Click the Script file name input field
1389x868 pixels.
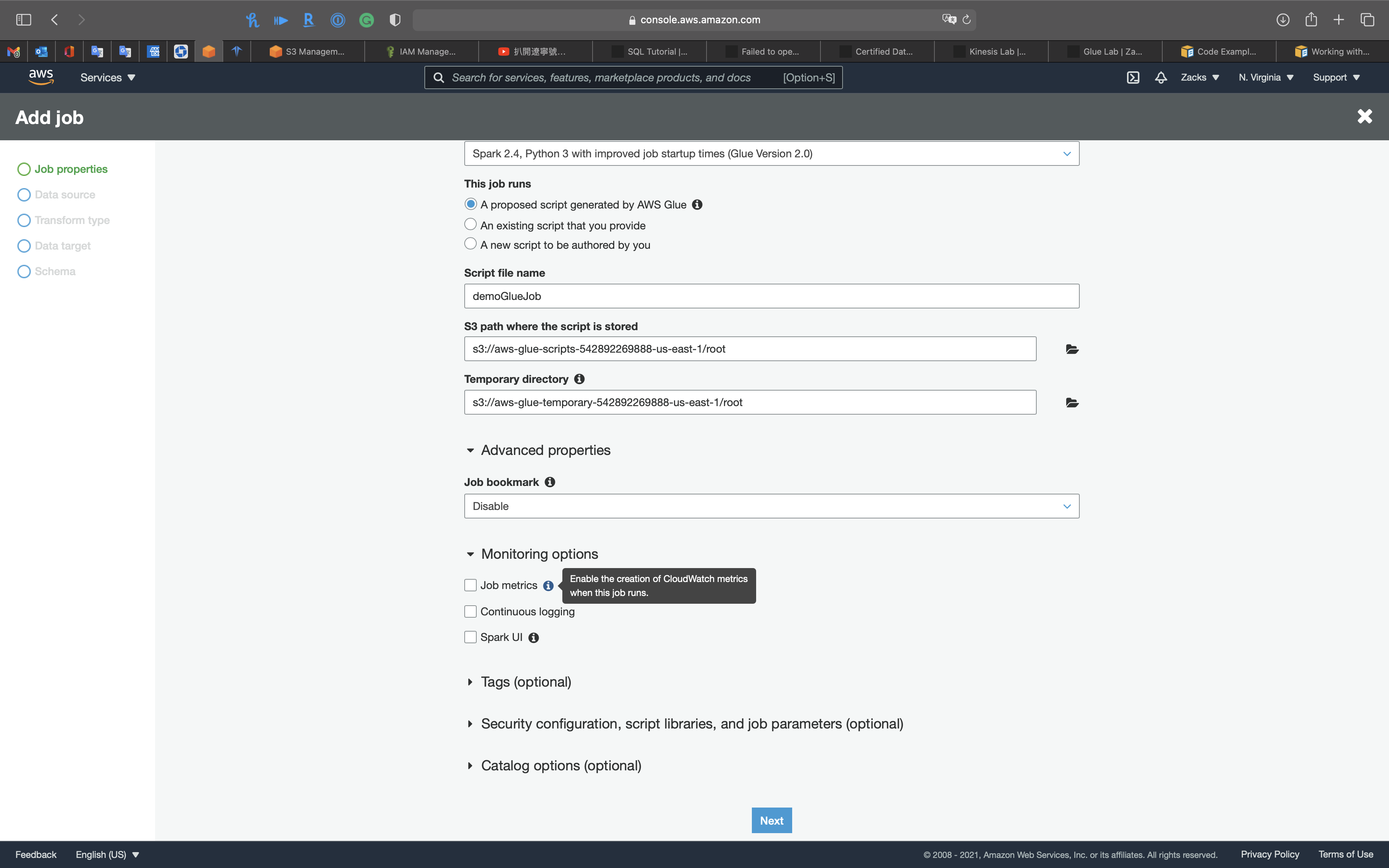(771, 296)
